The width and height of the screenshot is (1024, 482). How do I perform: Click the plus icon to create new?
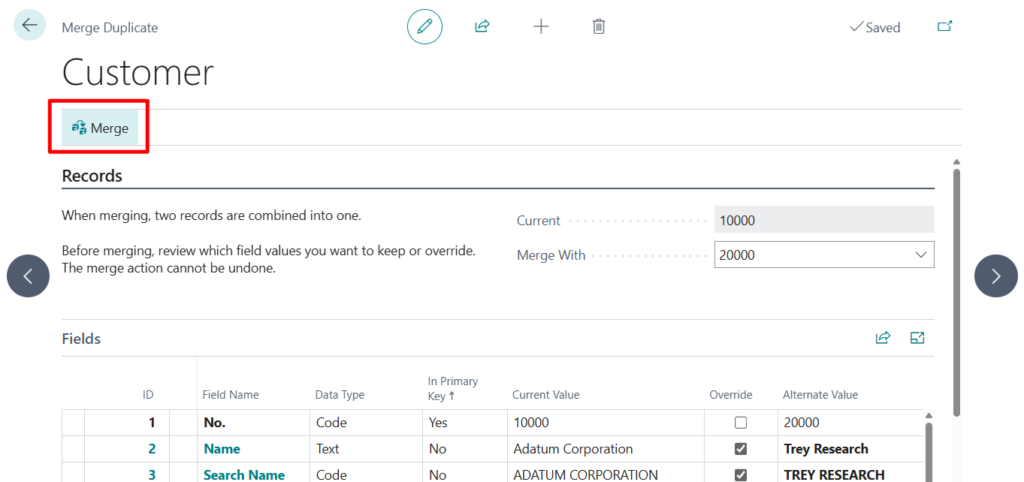(x=541, y=27)
